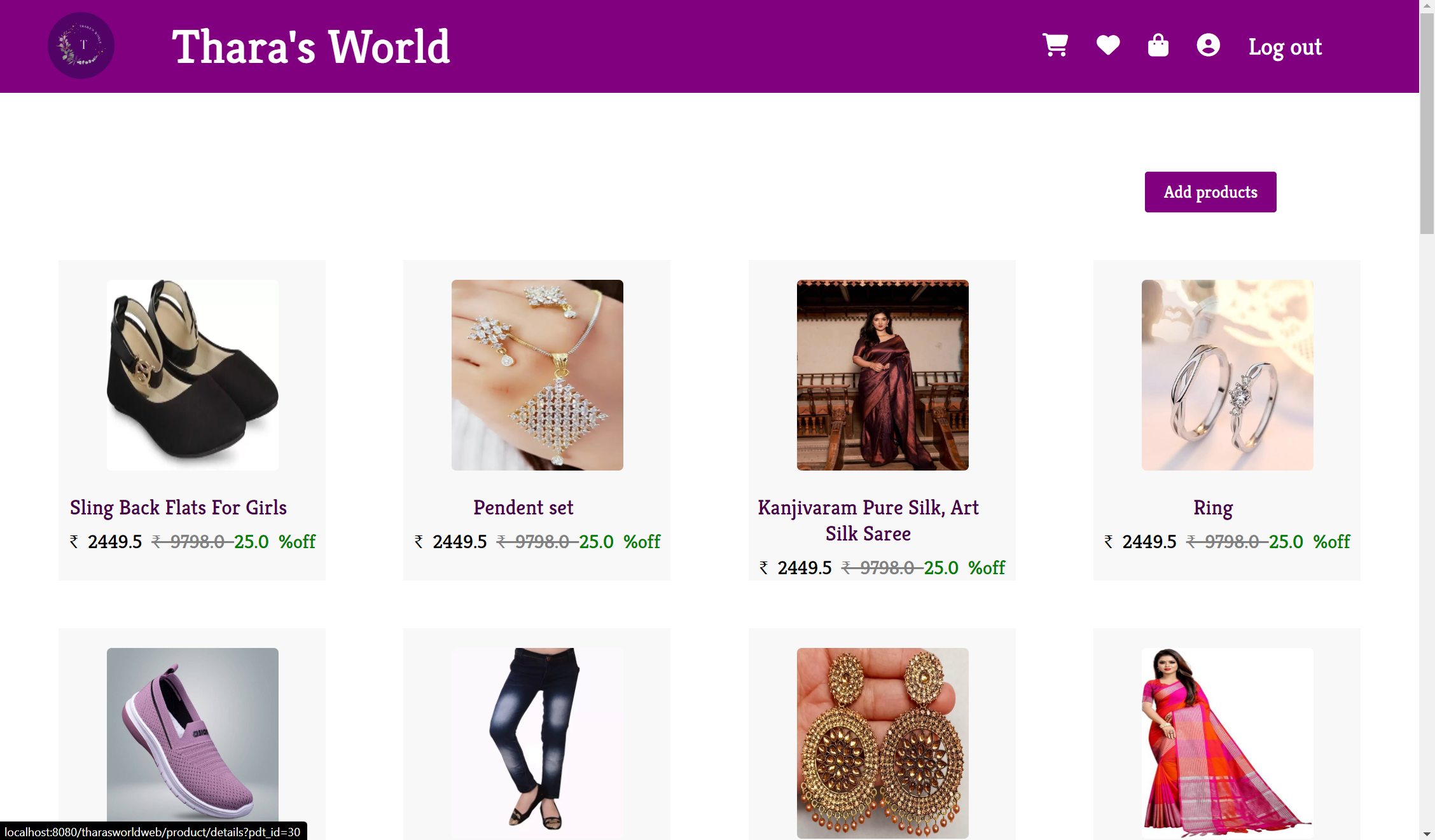Viewport: 1435px width, 840px height.
Task: Open the user profile icon
Action: 1208,45
